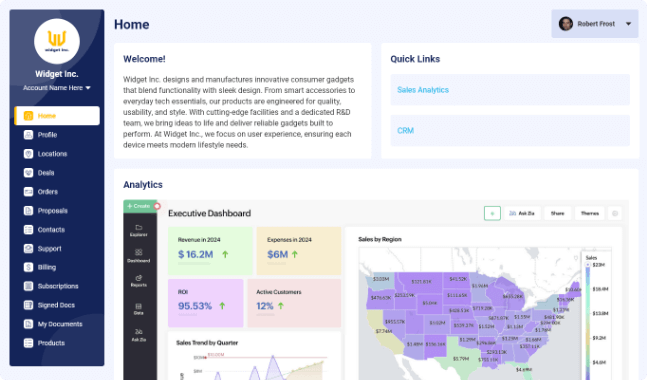Click the Themes button
This screenshot has width=647, height=380.
[590, 213]
